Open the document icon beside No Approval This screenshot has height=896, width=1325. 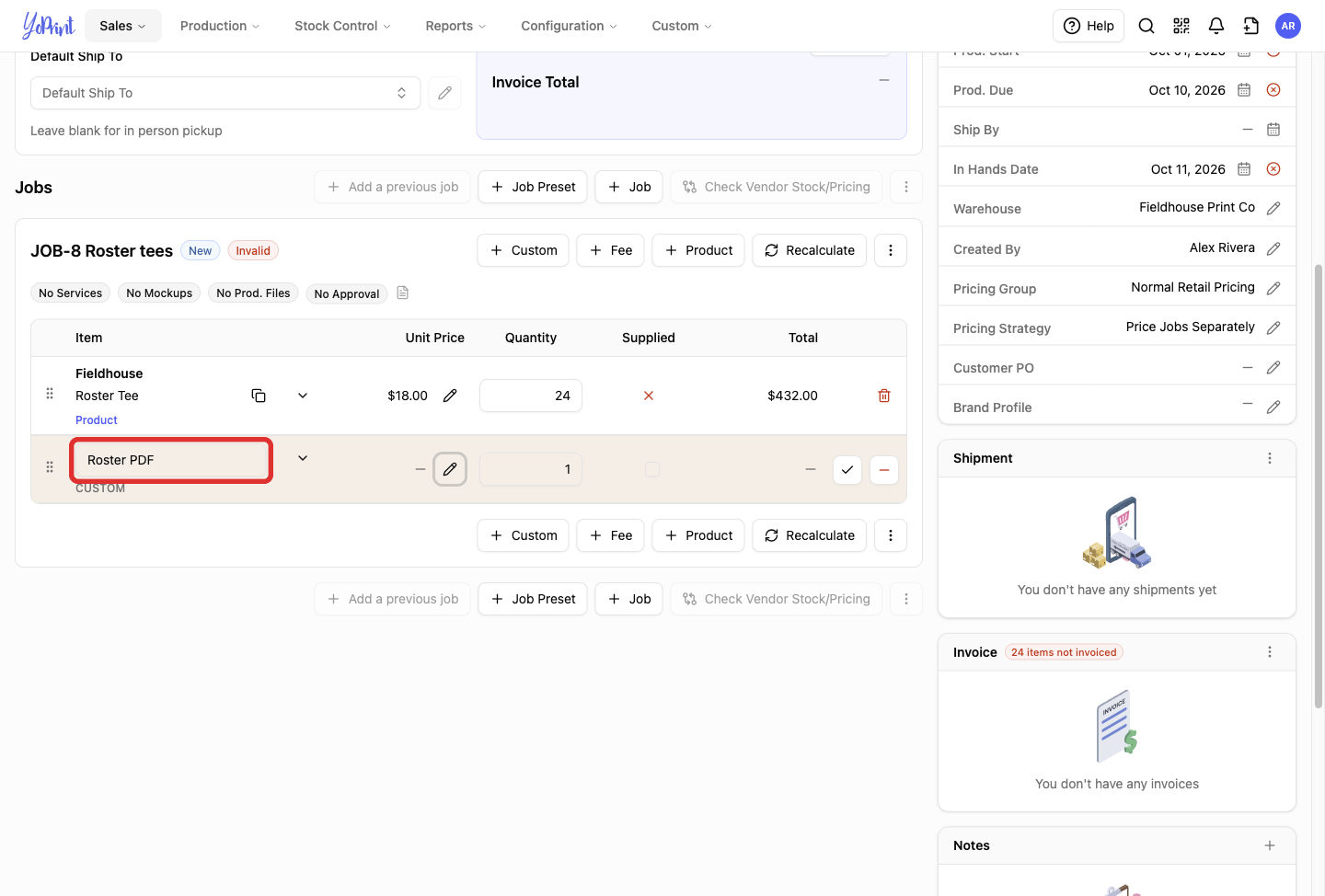point(402,293)
